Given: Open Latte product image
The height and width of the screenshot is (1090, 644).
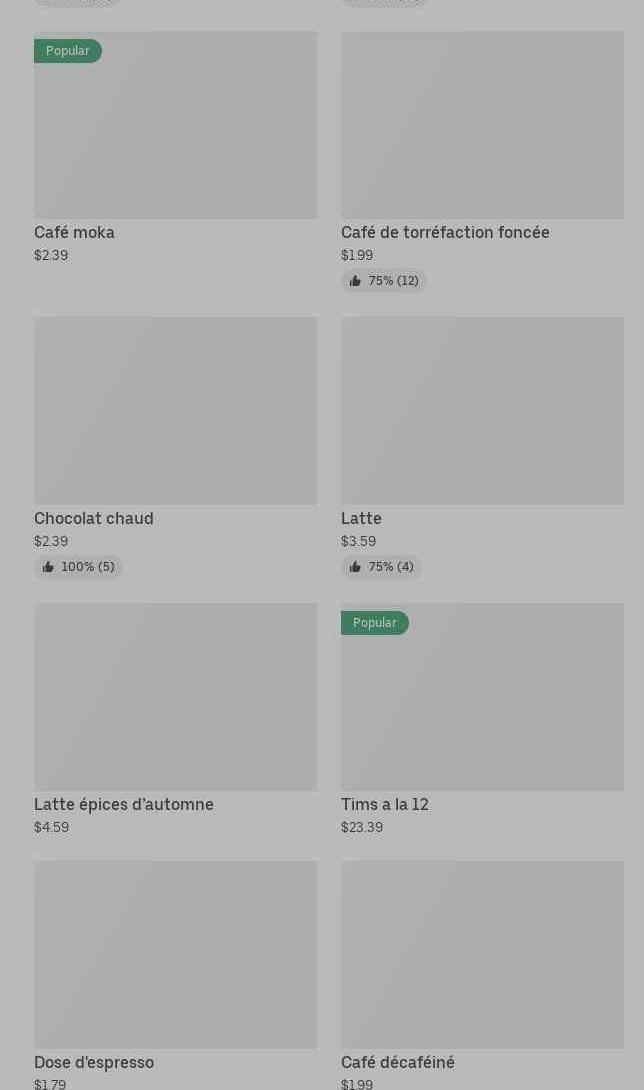Looking at the screenshot, I should coord(482,411).
